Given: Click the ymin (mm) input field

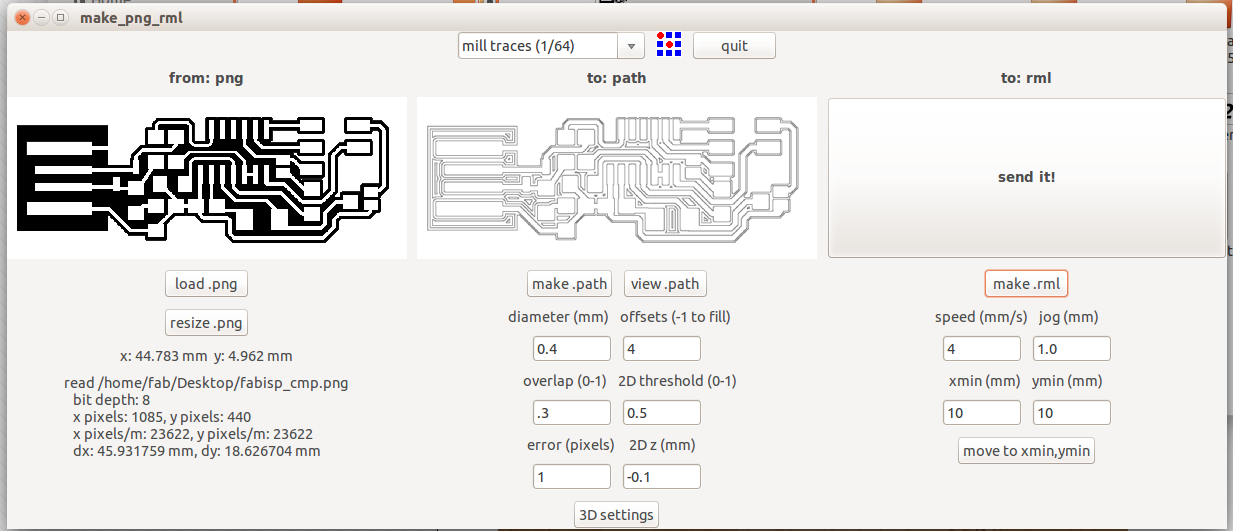Looking at the screenshot, I should pyautogui.click(x=1072, y=413).
